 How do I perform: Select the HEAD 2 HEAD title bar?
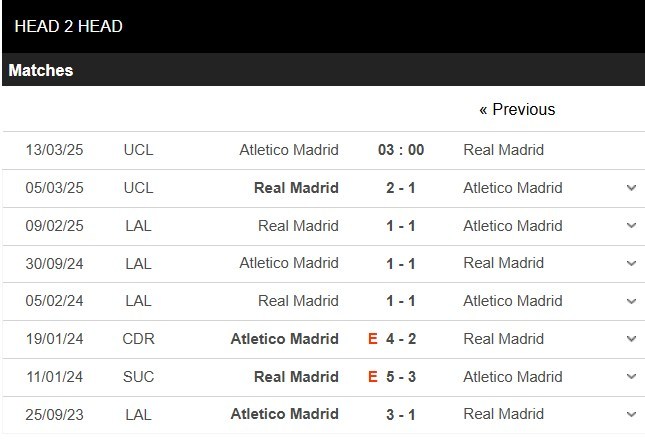(323, 26)
